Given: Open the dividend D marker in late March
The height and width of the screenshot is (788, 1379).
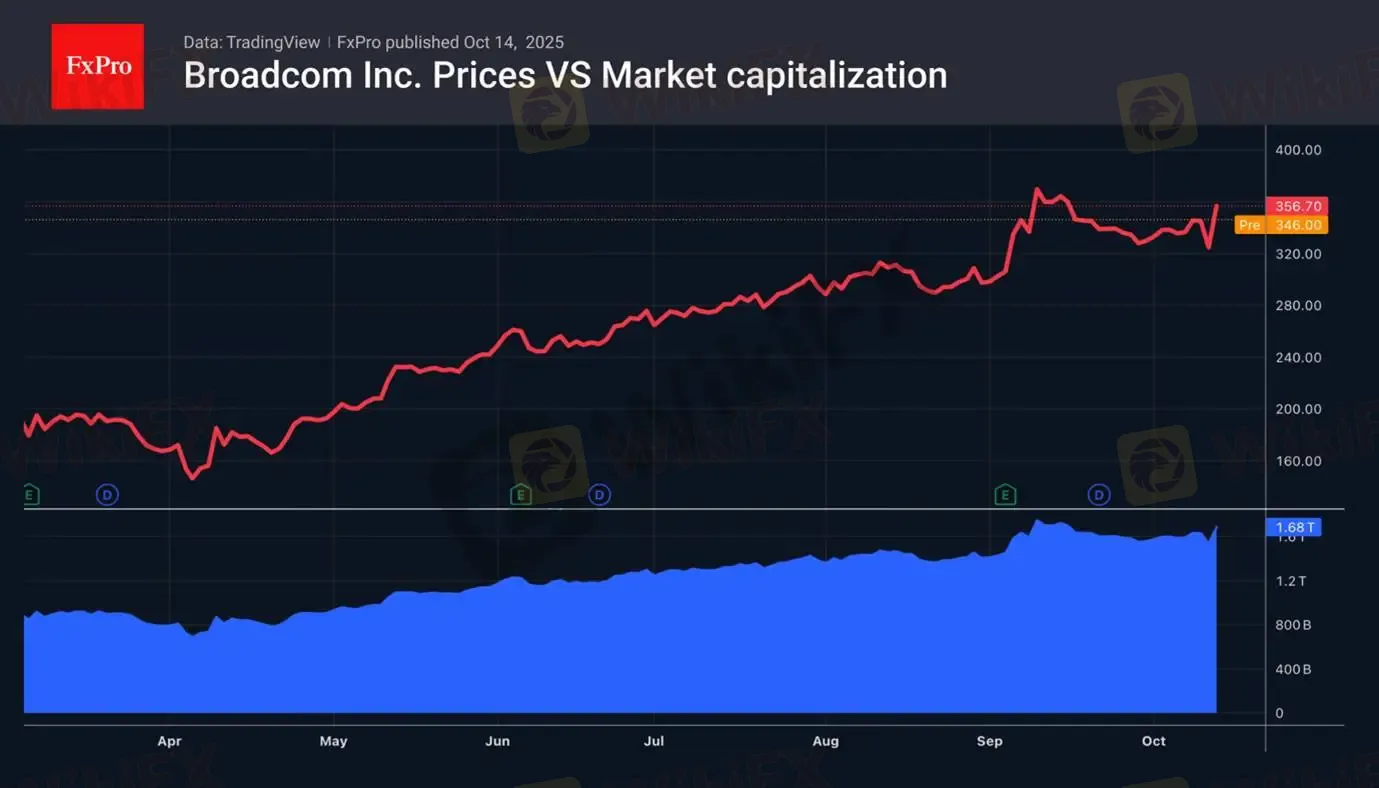Looking at the screenshot, I should tap(107, 494).
